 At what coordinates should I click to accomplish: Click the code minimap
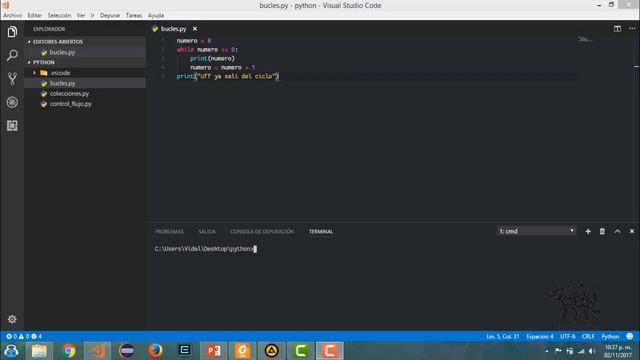pos(585,39)
